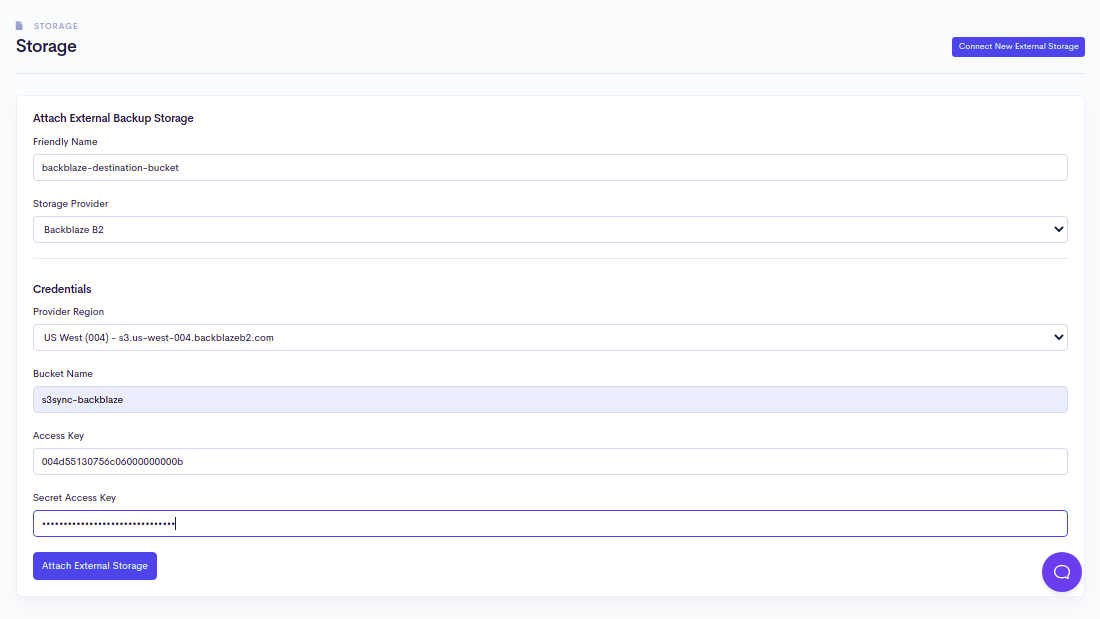This screenshot has height=619, width=1100.
Task: Focus the Friendly Name input field
Action: [550, 168]
